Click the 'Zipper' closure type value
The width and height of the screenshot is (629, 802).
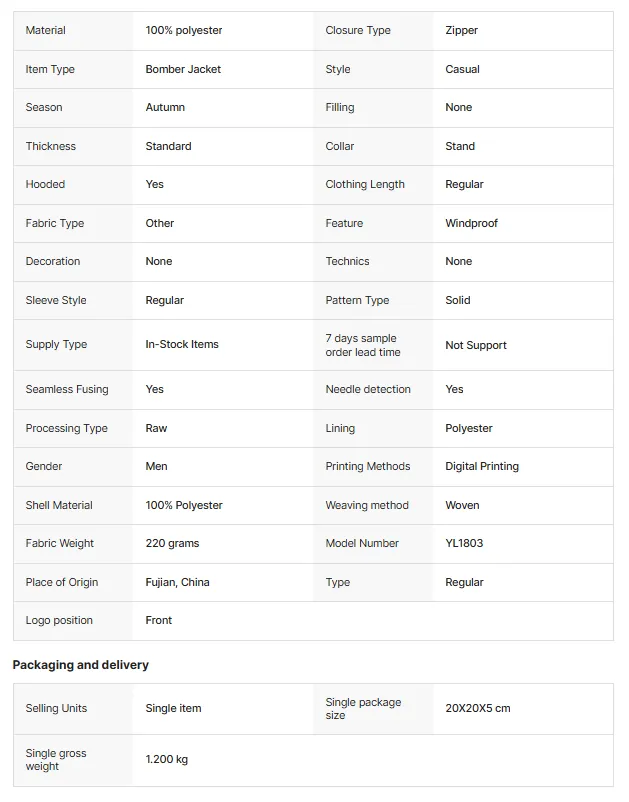tap(461, 30)
